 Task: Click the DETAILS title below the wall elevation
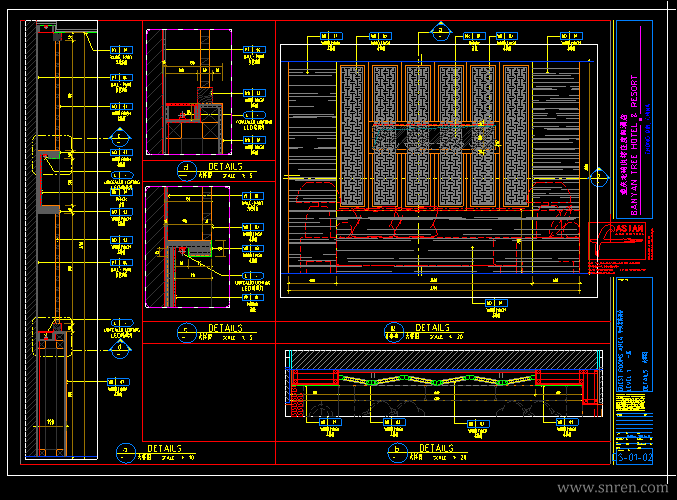pos(433,328)
